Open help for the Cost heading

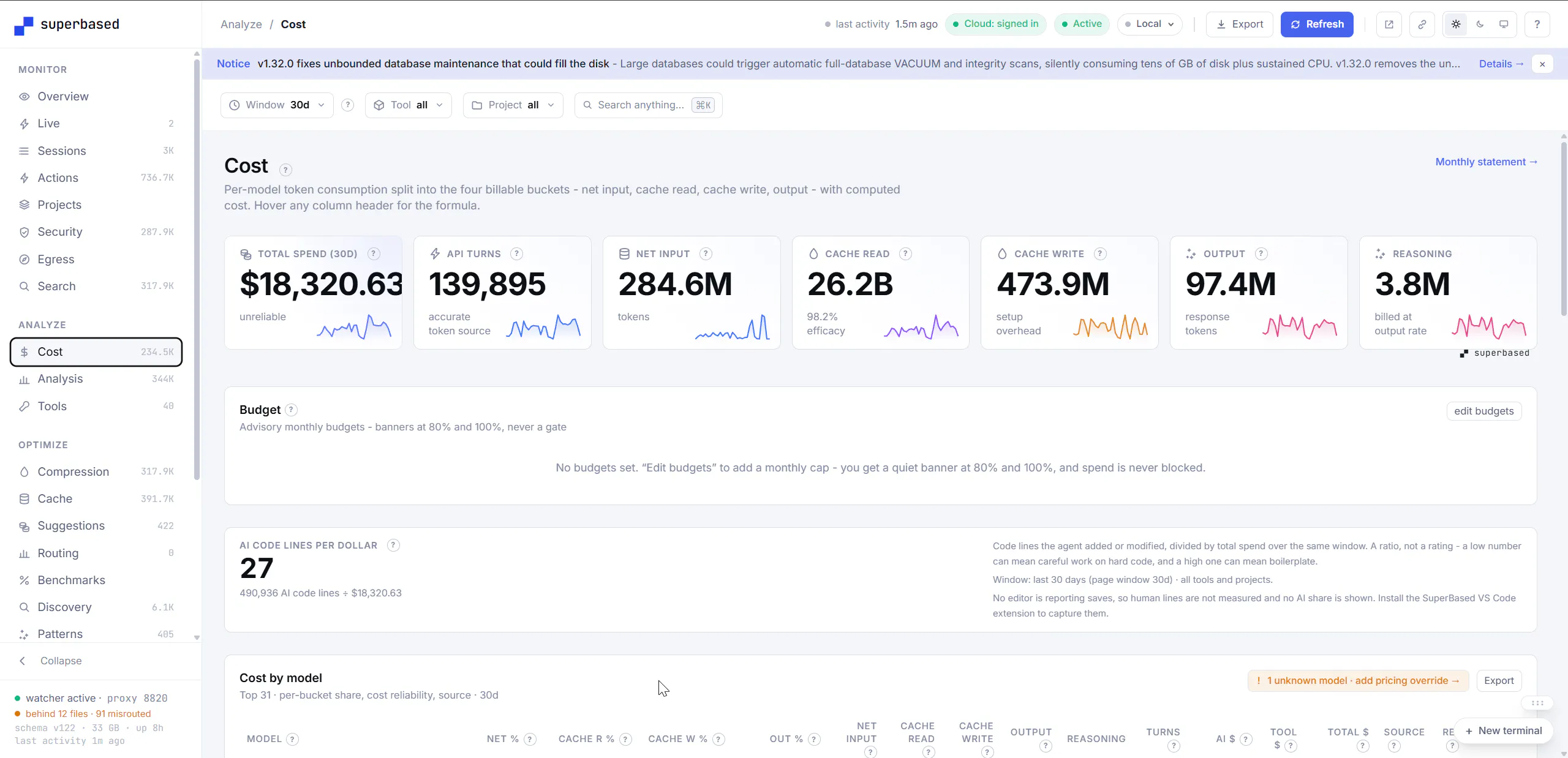(285, 170)
